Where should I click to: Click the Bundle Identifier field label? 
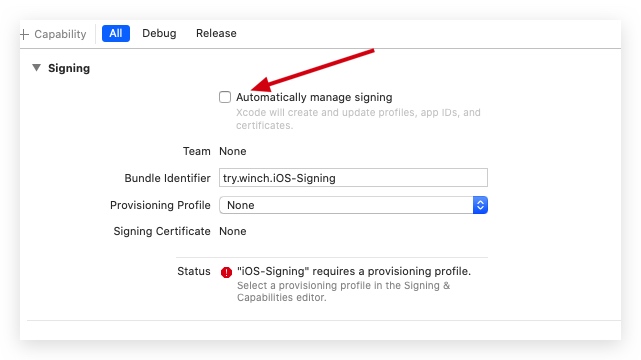168,178
